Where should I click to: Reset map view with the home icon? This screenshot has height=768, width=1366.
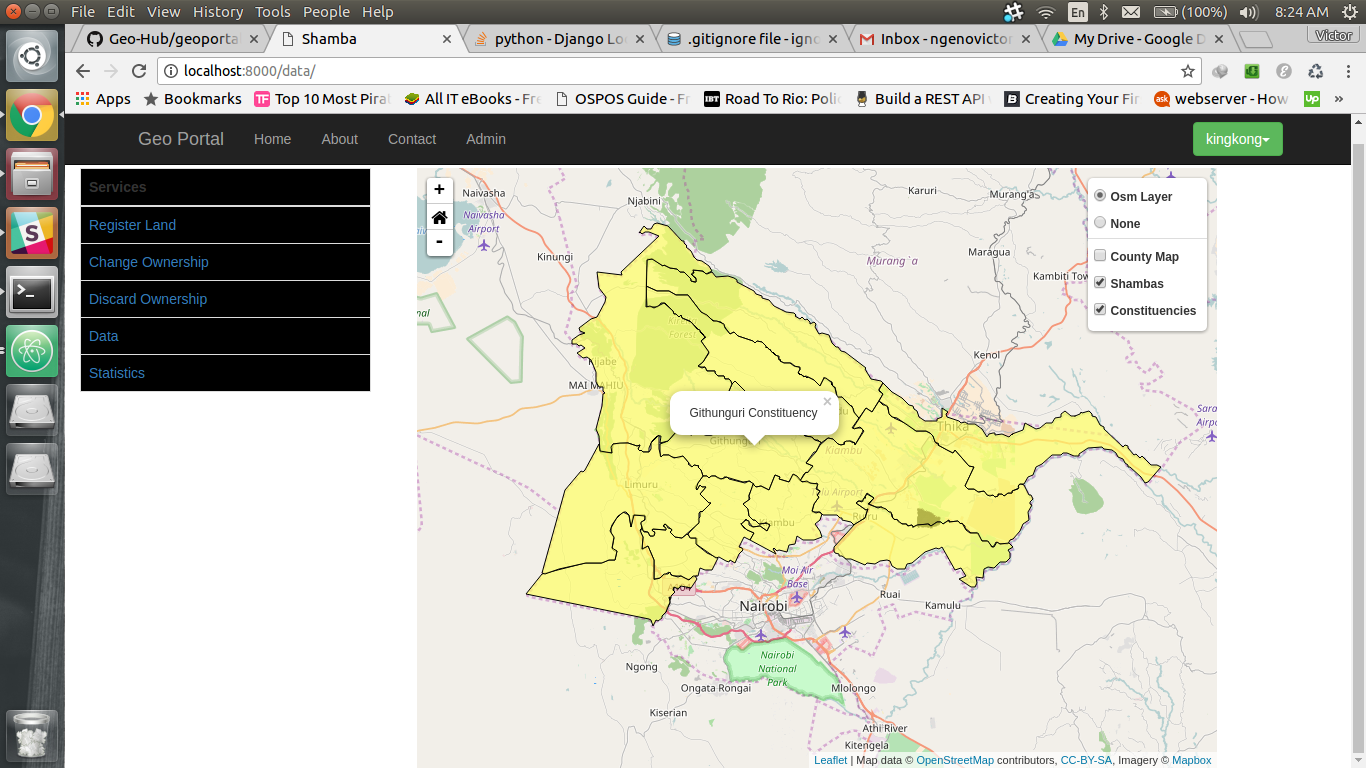[x=439, y=217]
